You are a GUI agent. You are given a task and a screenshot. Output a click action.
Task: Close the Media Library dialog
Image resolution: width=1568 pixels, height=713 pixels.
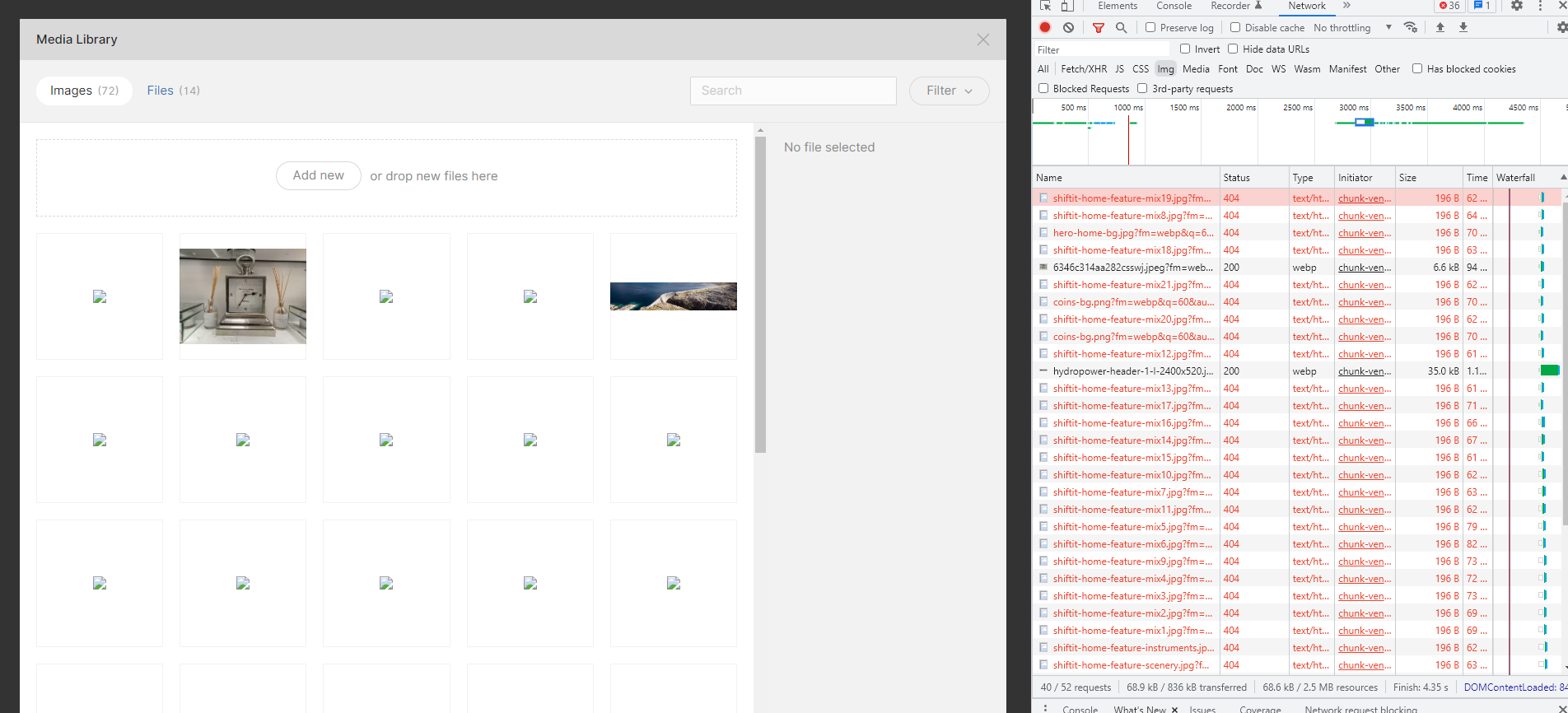(983, 40)
